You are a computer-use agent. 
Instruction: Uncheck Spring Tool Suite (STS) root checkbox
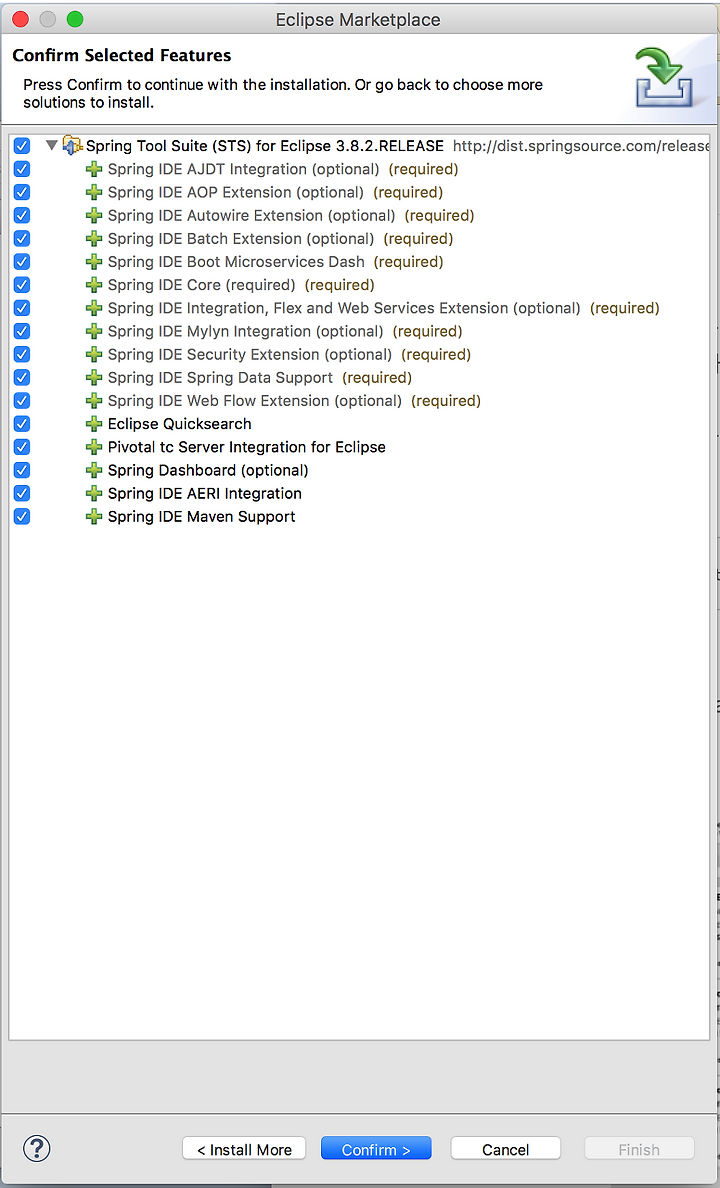coord(22,145)
